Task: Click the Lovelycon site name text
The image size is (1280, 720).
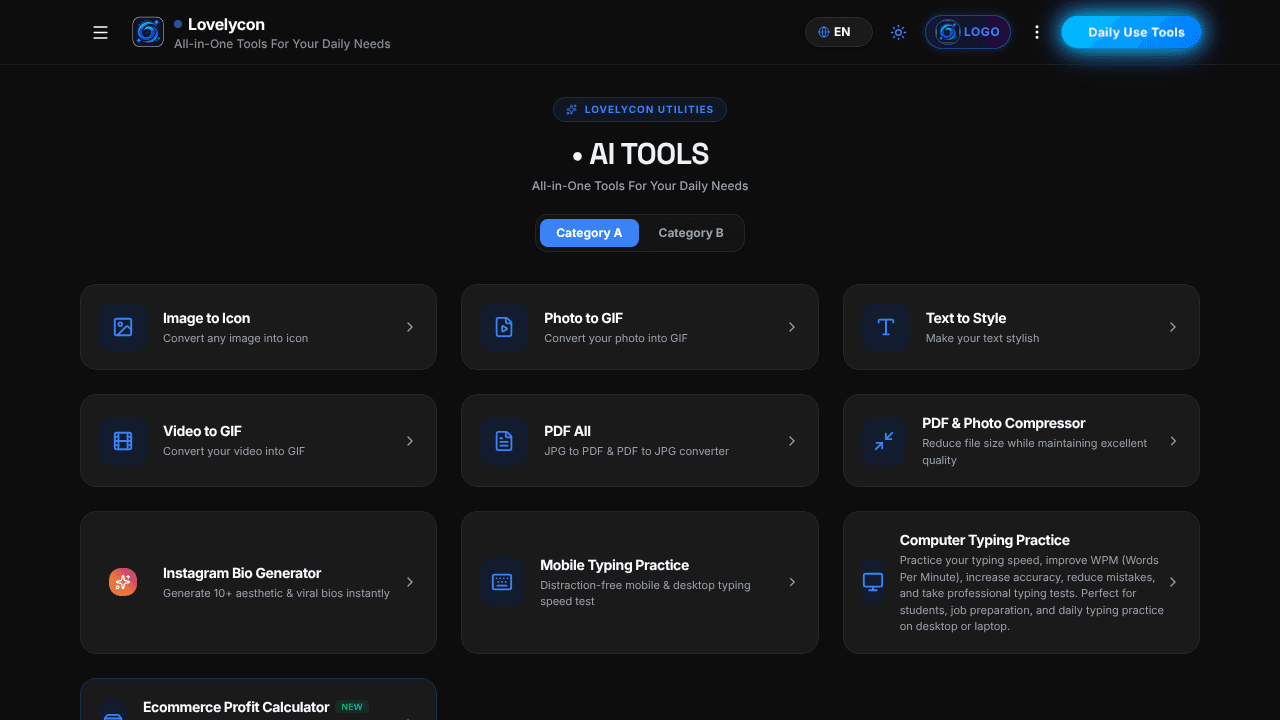Action: pyautogui.click(x=226, y=24)
